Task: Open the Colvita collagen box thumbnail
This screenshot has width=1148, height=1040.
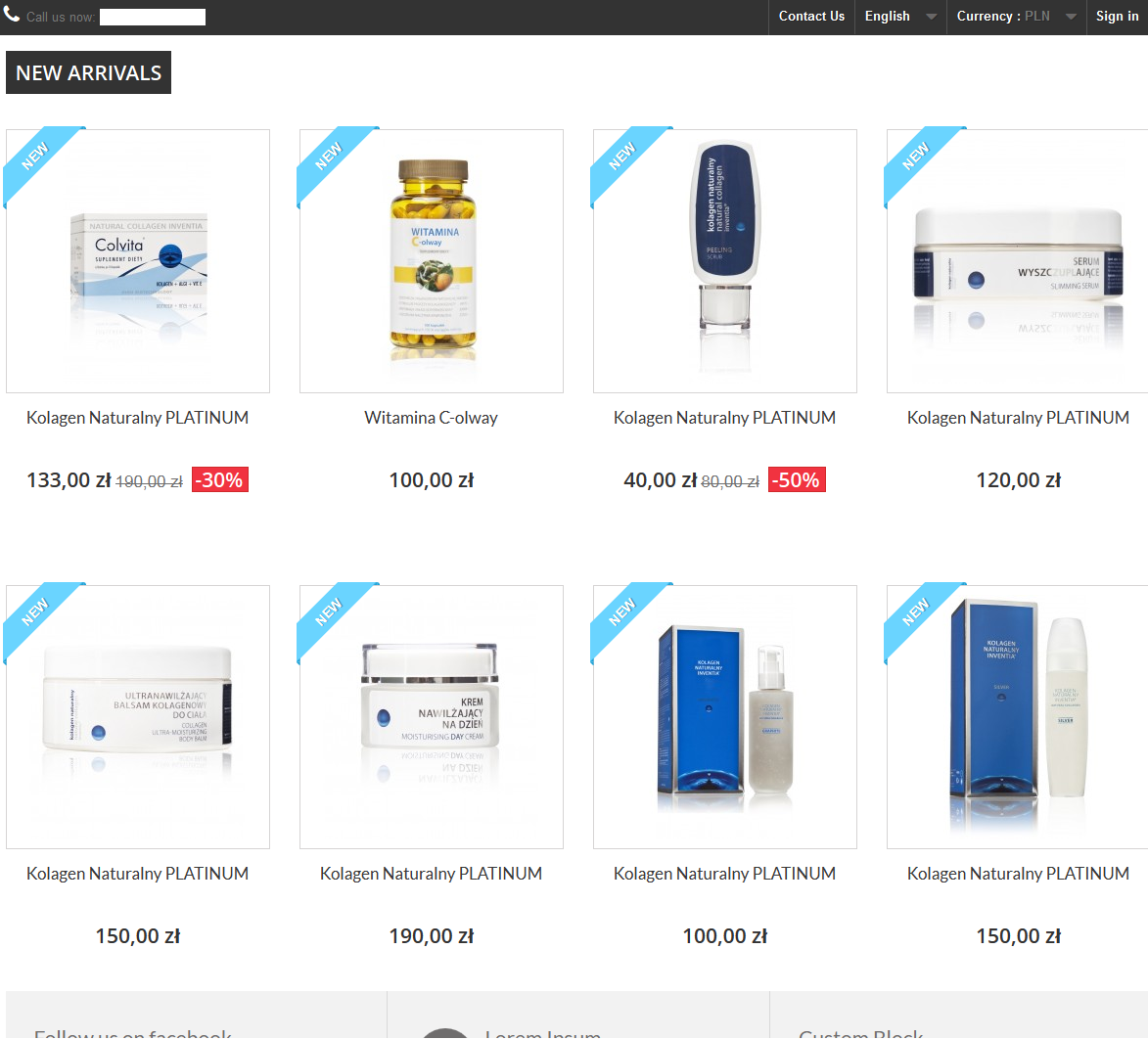Action: [x=138, y=261]
